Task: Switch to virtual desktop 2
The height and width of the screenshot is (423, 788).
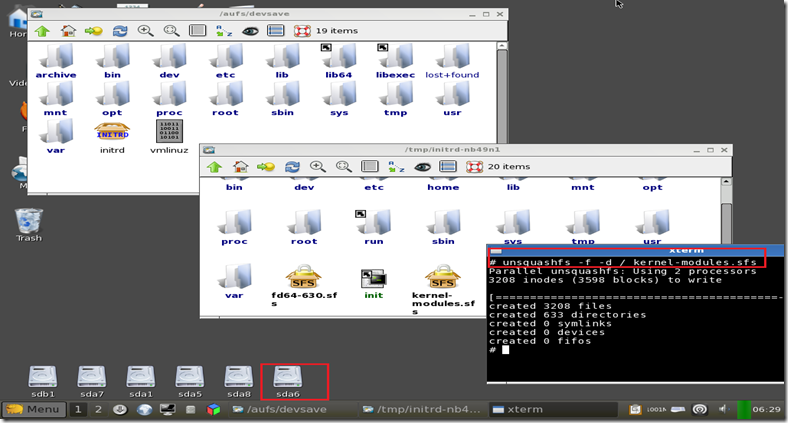Action: click(98, 409)
